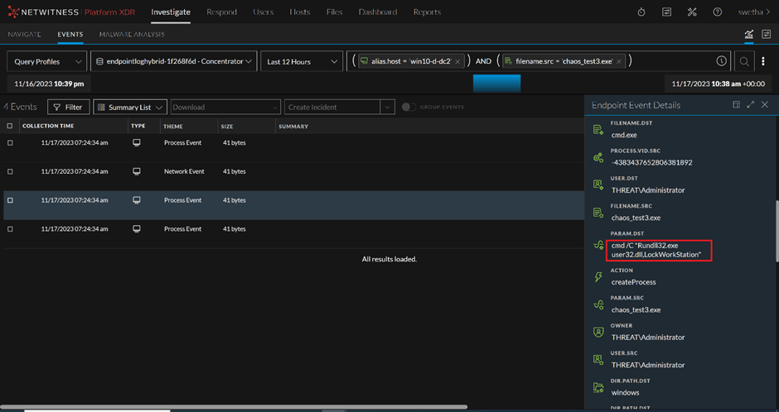Open the admin tools wrench icon
Image resolution: width=779 pixels, height=412 pixels.
tap(690, 12)
